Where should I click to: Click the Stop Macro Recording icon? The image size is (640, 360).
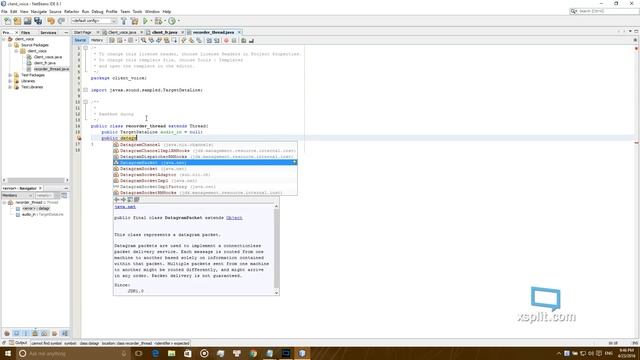pyautogui.click(x=234, y=40)
